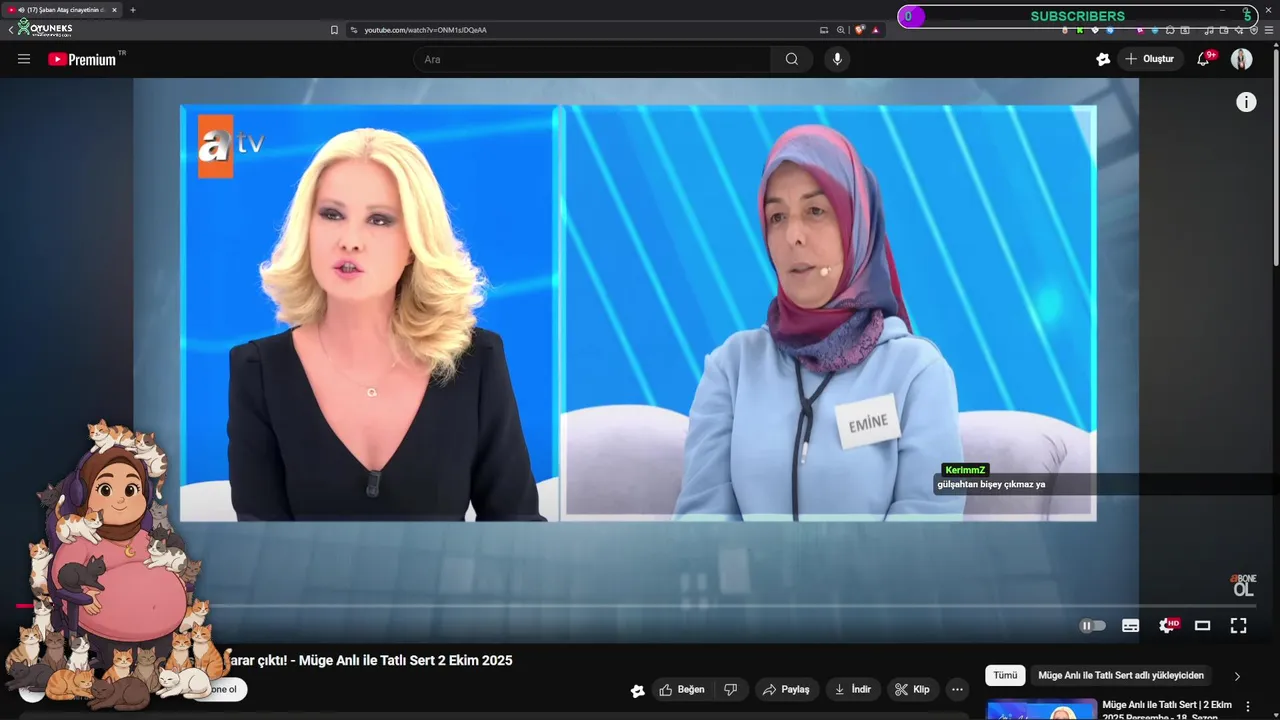Open extensions puzzle icon

coord(1170,30)
